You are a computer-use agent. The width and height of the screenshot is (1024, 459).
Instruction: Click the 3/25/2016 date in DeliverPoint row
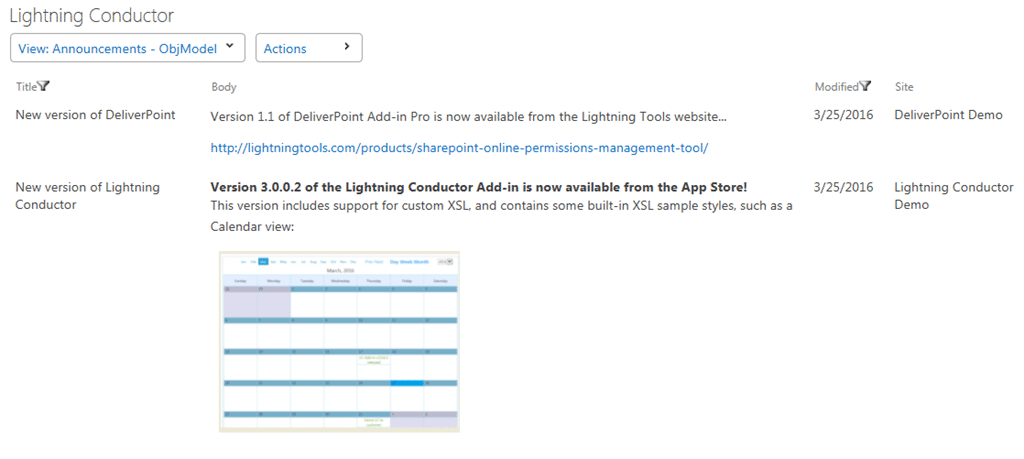click(x=843, y=115)
